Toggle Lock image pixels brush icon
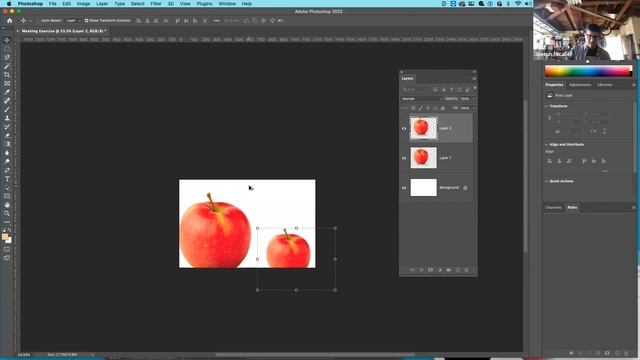This screenshot has height=360, width=640. [420, 108]
